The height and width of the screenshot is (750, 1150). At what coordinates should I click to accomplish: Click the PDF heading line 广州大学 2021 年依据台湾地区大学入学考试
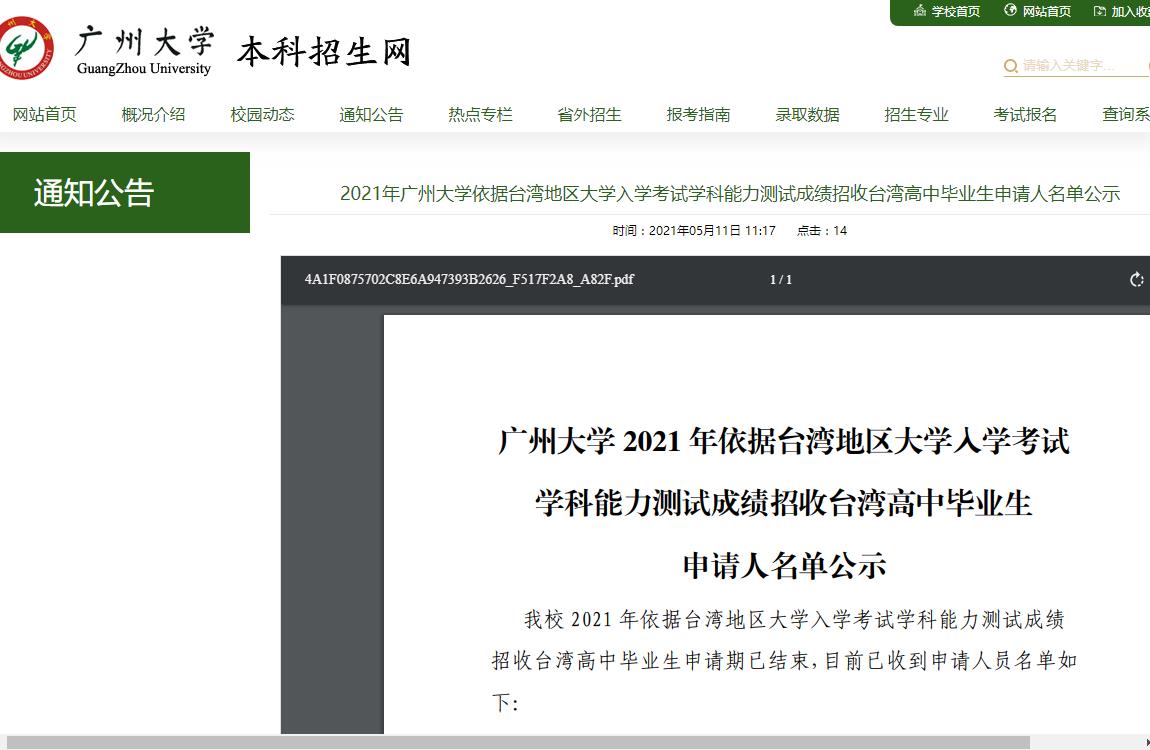click(x=783, y=442)
